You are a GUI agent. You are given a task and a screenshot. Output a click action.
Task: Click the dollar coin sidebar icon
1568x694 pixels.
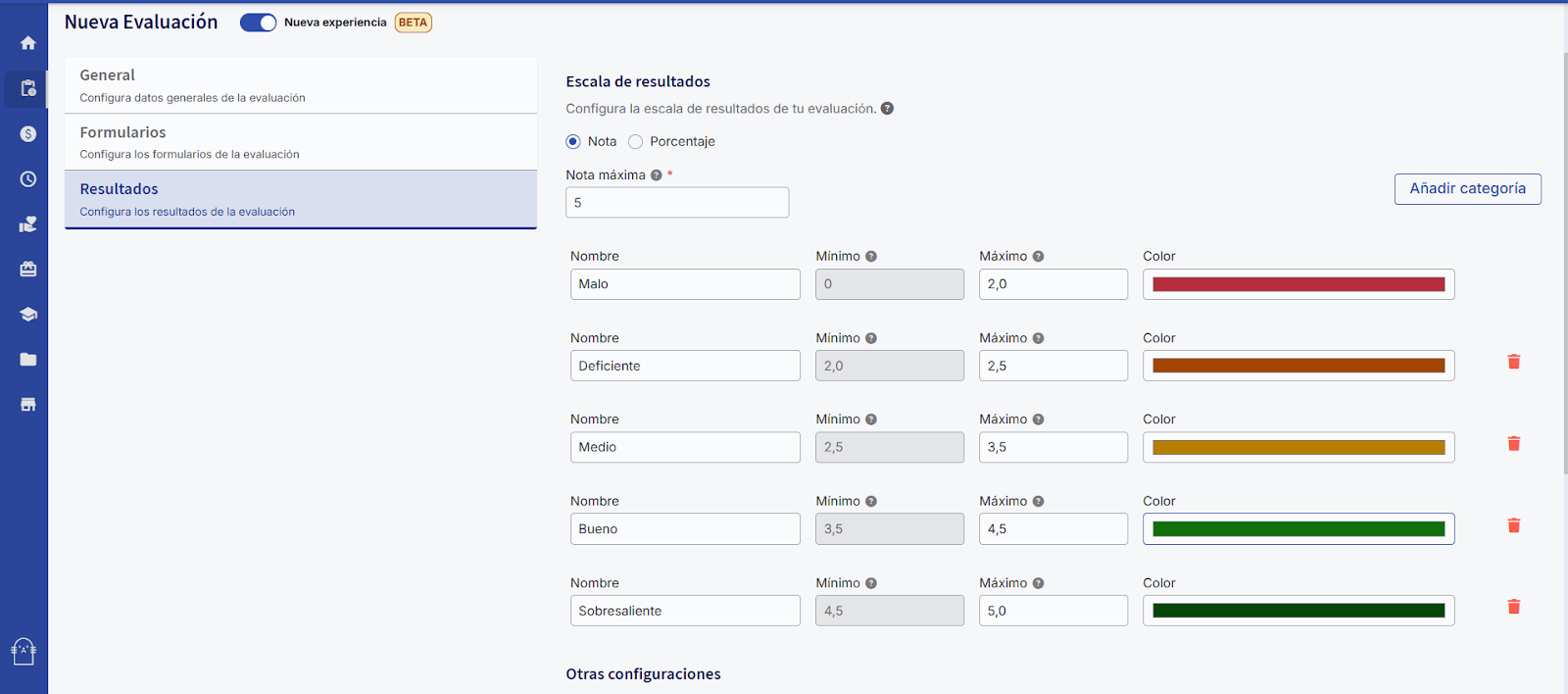(x=28, y=134)
